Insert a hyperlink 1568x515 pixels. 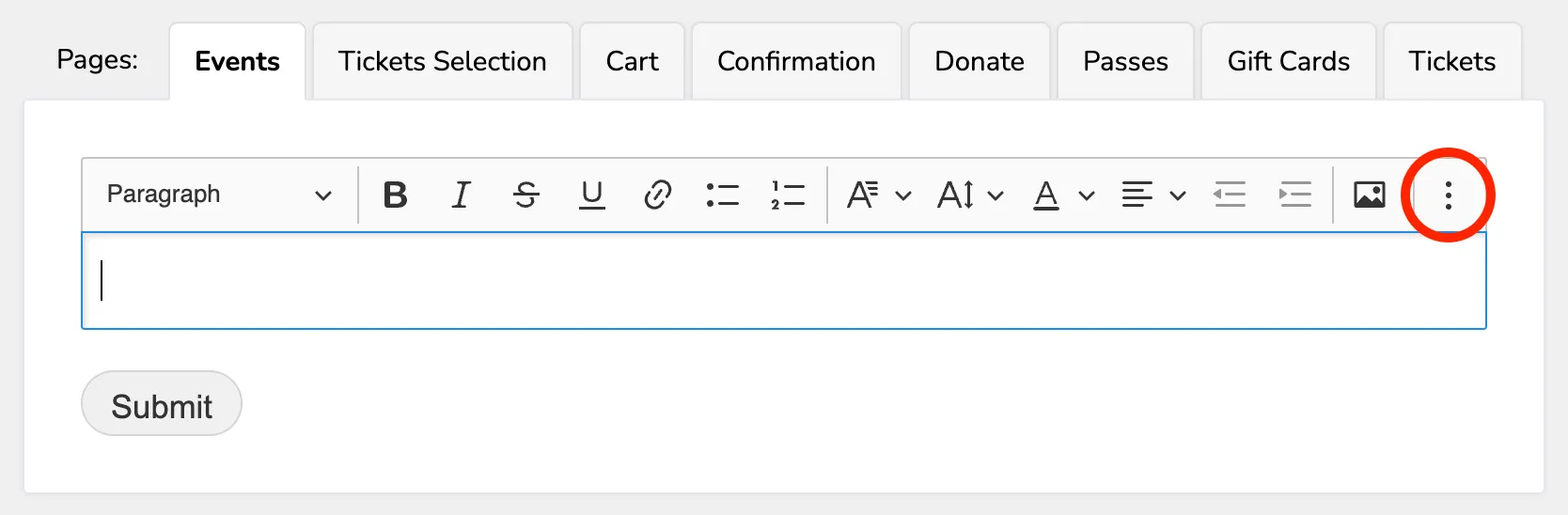pyautogui.click(x=657, y=195)
